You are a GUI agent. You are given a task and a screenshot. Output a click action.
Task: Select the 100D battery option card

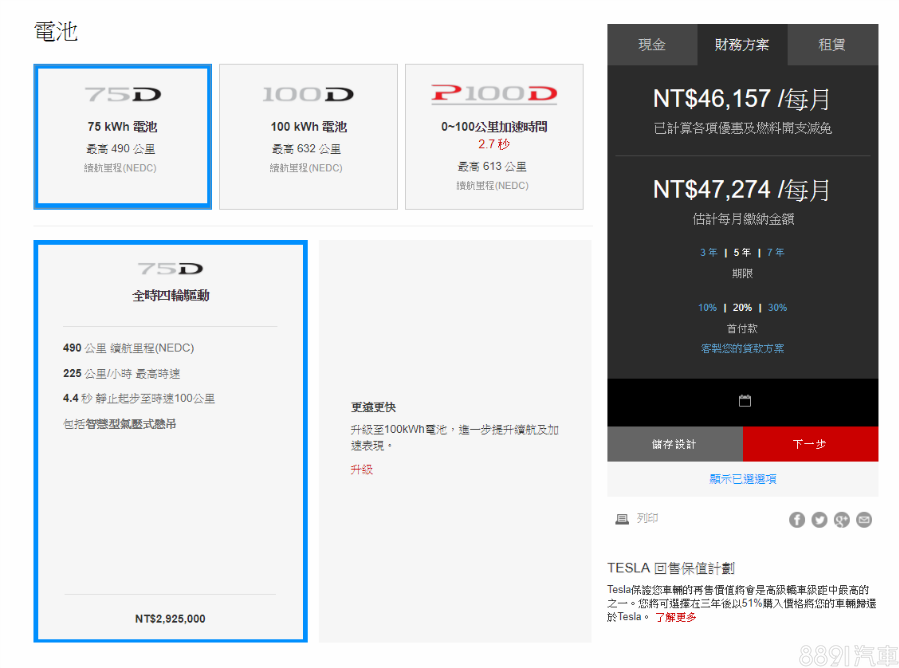308,136
